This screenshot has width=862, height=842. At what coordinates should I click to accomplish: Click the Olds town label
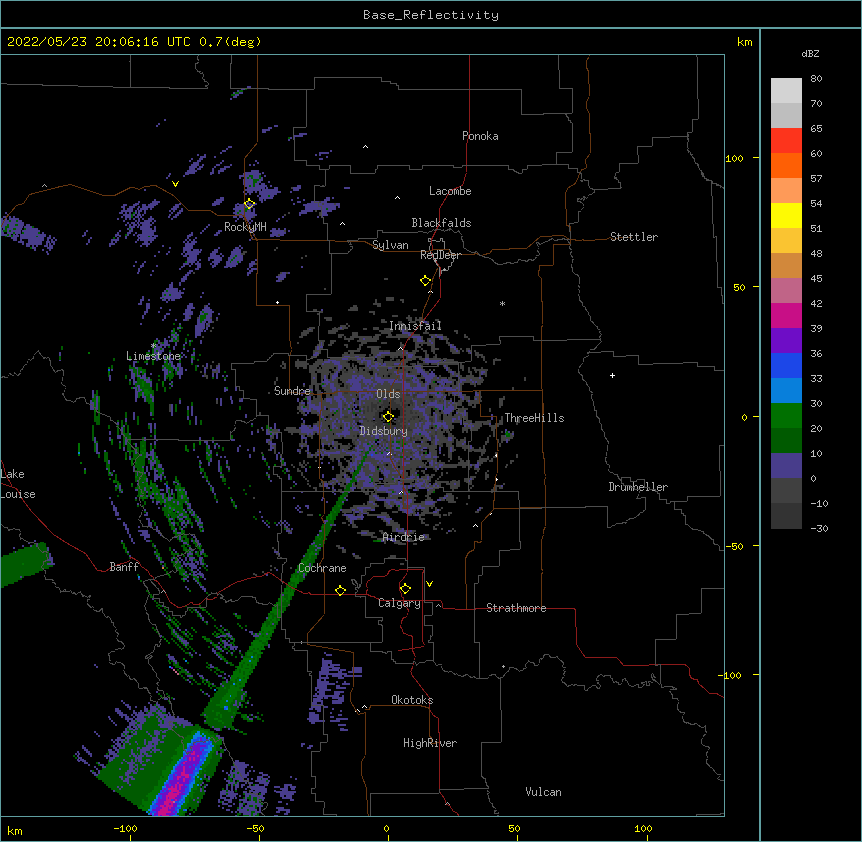[388, 394]
